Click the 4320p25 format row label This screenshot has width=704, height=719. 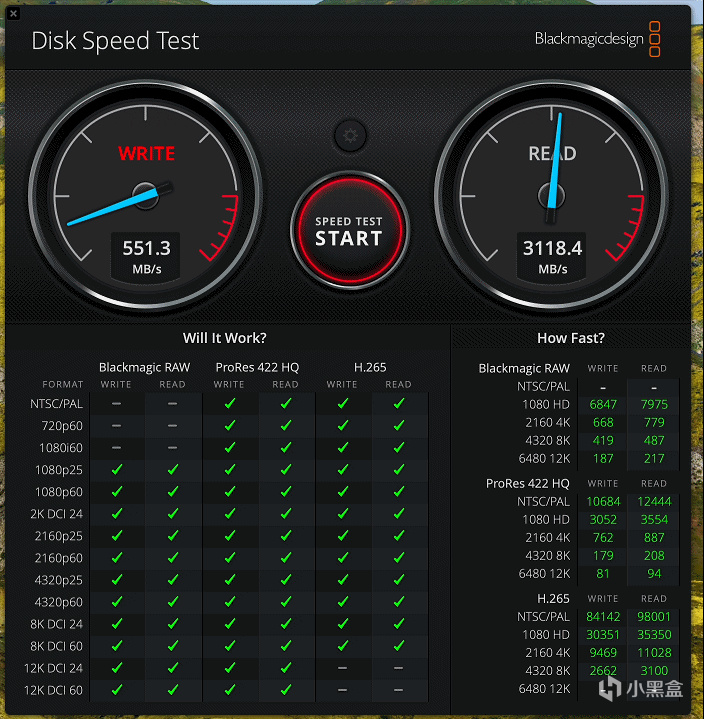(59, 580)
